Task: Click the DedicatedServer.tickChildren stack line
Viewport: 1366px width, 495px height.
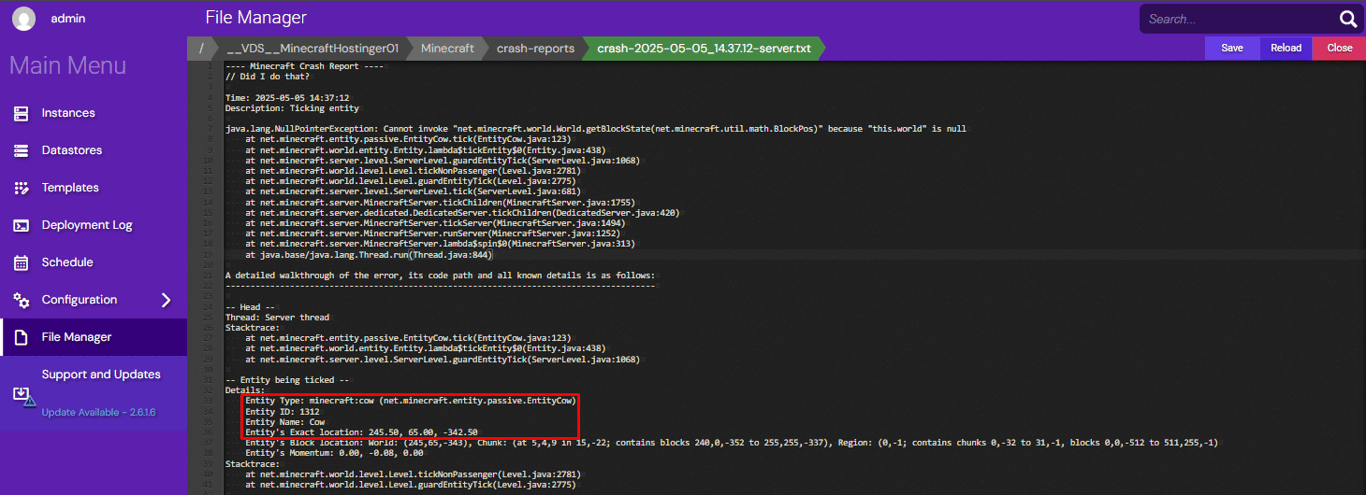Action: click(462, 212)
